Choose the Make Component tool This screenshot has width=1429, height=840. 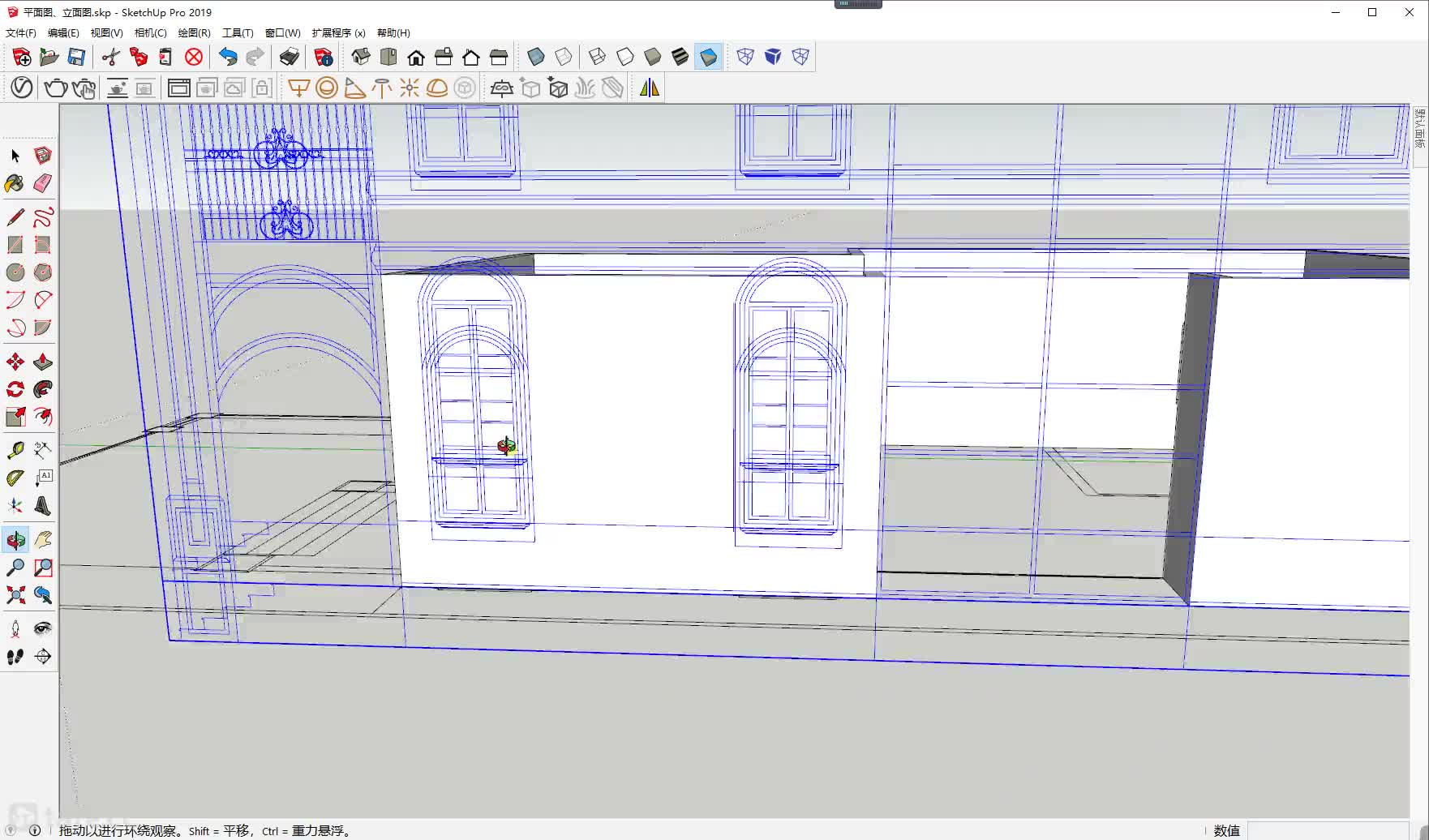[43, 156]
